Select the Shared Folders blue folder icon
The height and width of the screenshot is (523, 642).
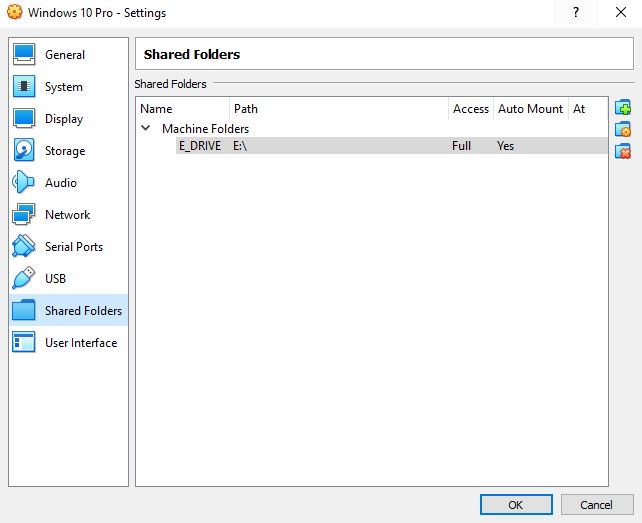[24, 310]
